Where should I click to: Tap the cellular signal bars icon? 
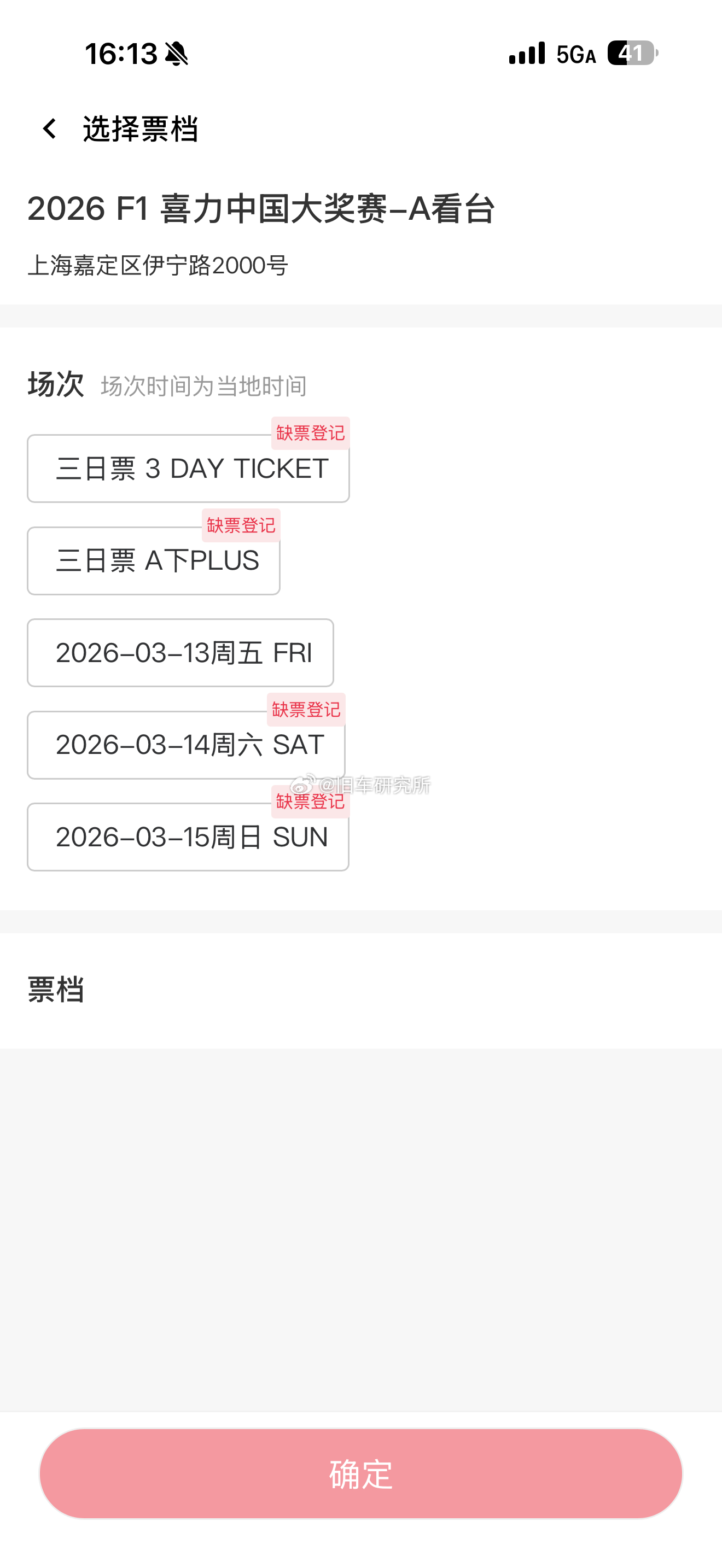(x=527, y=53)
